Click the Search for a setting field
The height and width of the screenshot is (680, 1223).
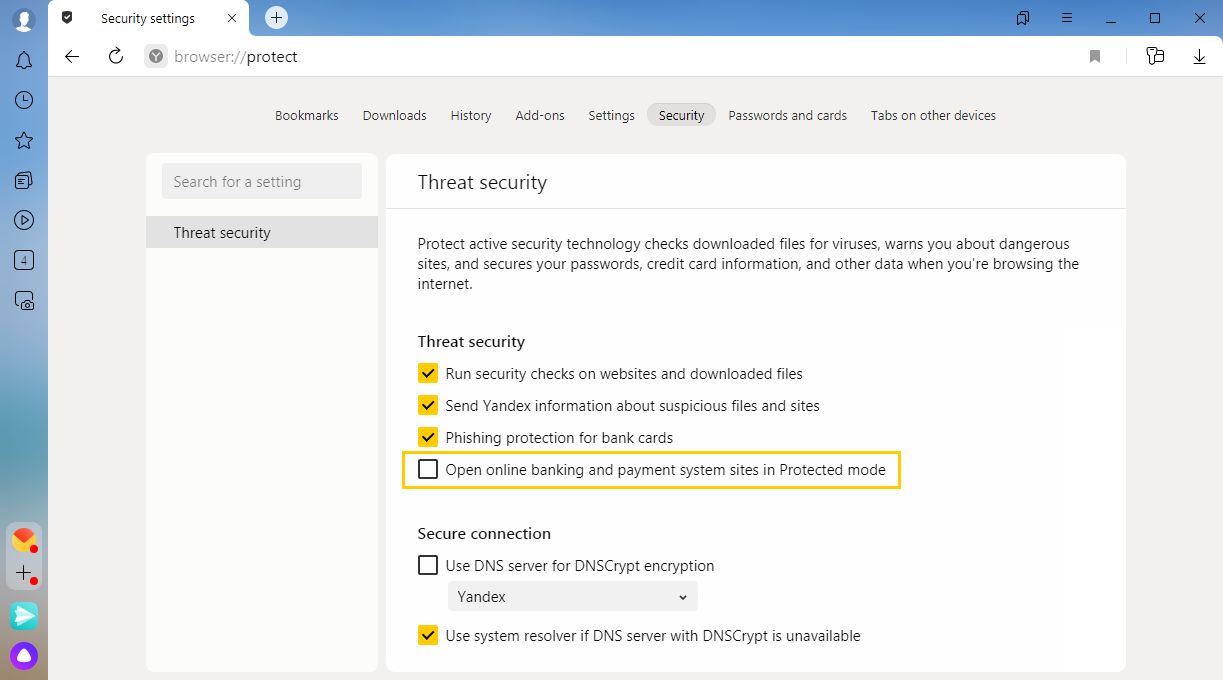[x=262, y=182]
